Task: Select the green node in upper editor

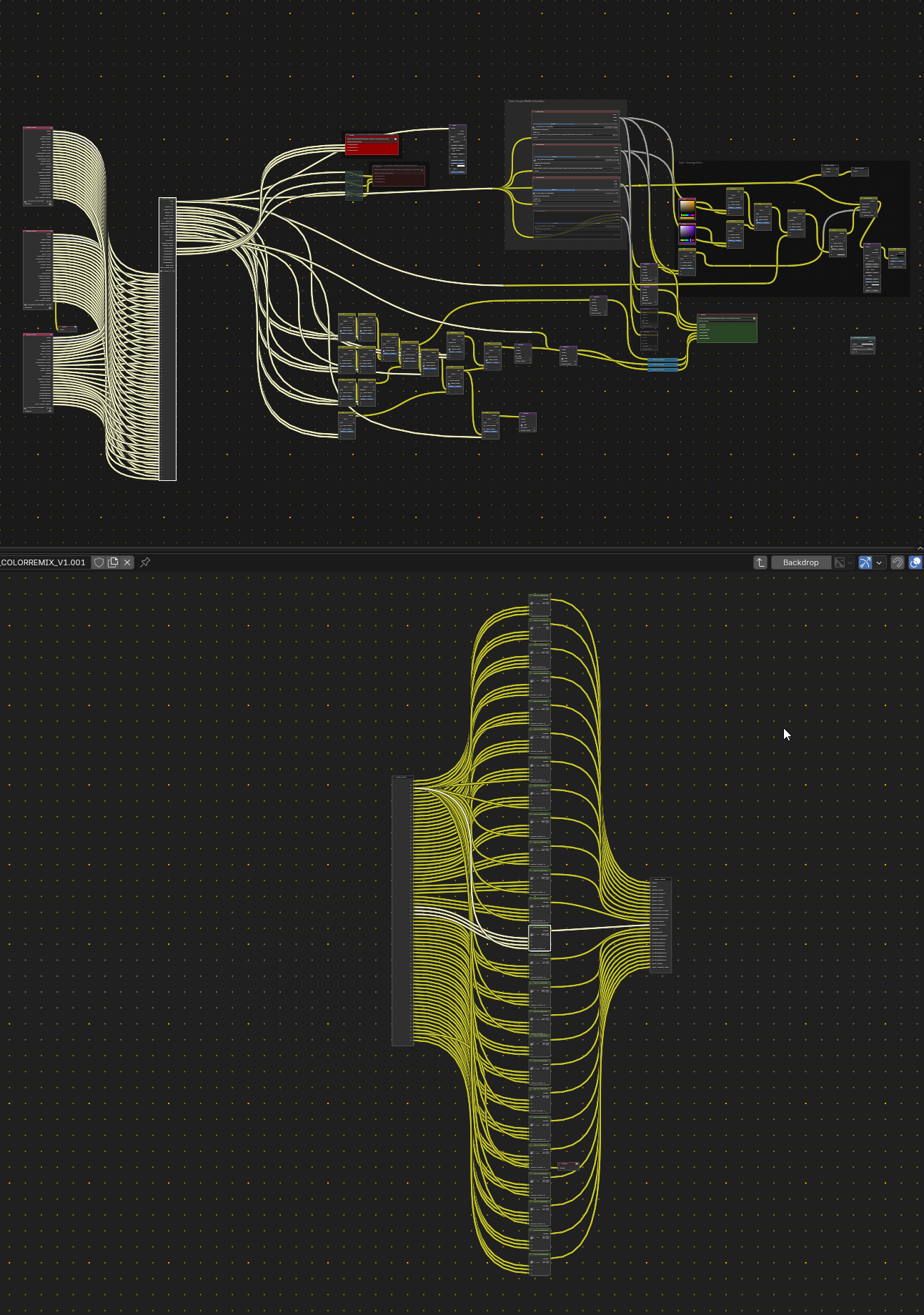Action: pyautogui.click(x=727, y=330)
